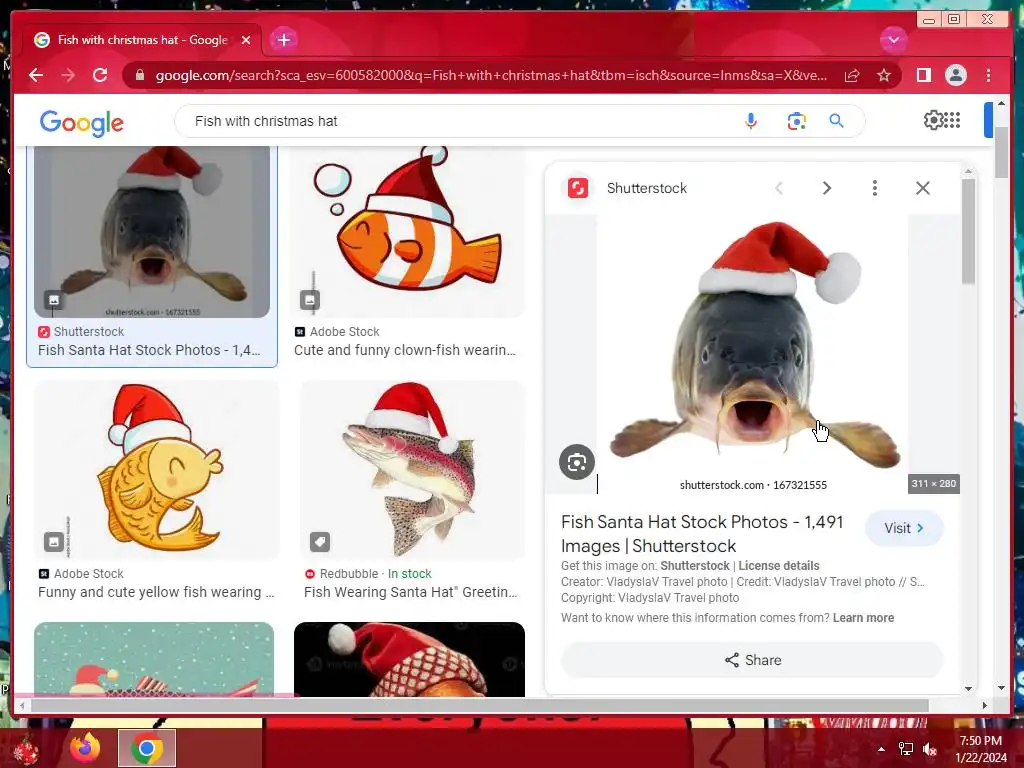Click 'Fish Wearing Santa Hat Greeting' result title
Image resolution: width=1024 pixels, height=768 pixels.
[410, 592]
